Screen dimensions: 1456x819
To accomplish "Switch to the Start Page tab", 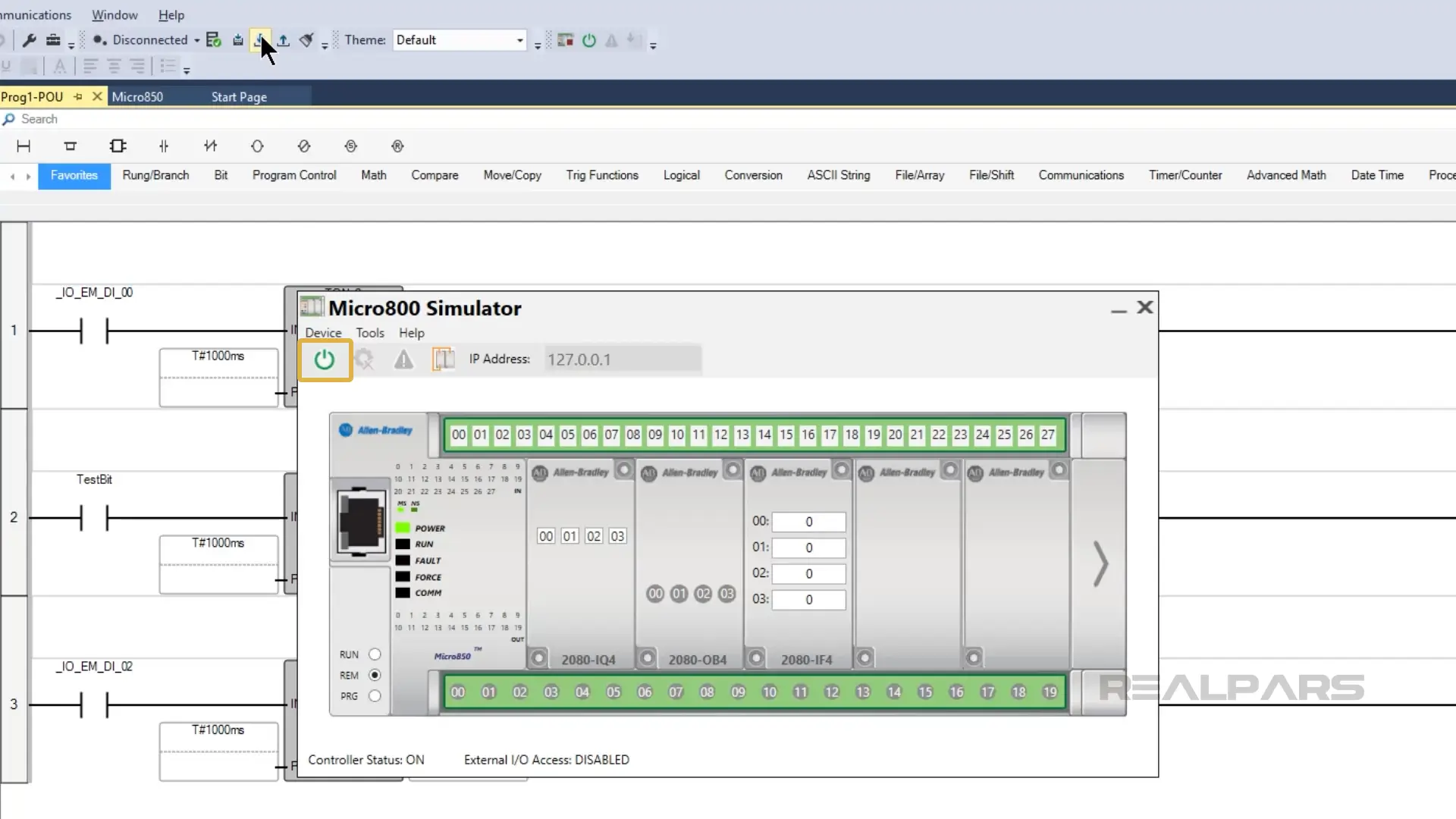I will pos(239,97).
